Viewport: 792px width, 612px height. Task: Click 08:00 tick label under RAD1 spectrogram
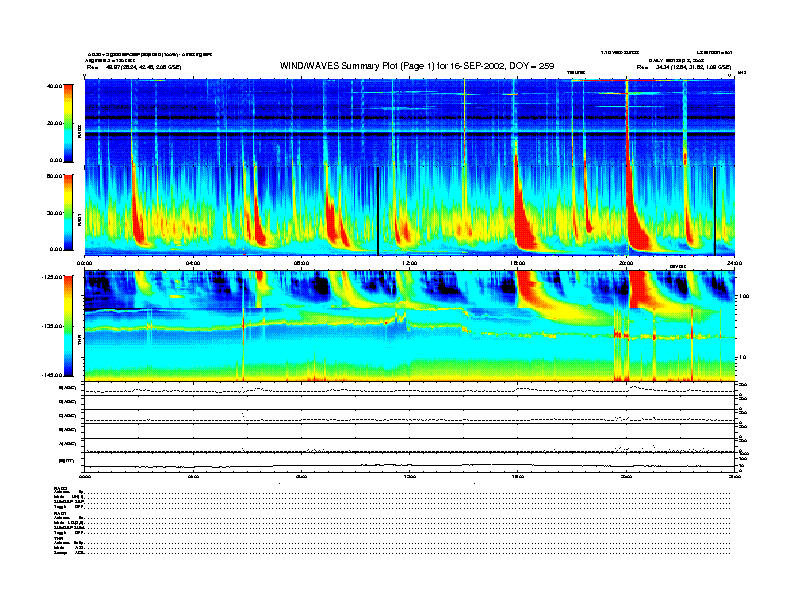pyautogui.click(x=301, y=263)
